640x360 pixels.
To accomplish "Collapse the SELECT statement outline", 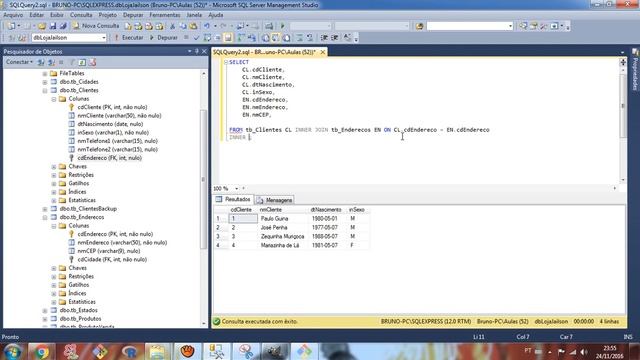I will pyautogui.click(x=226, y=62).
